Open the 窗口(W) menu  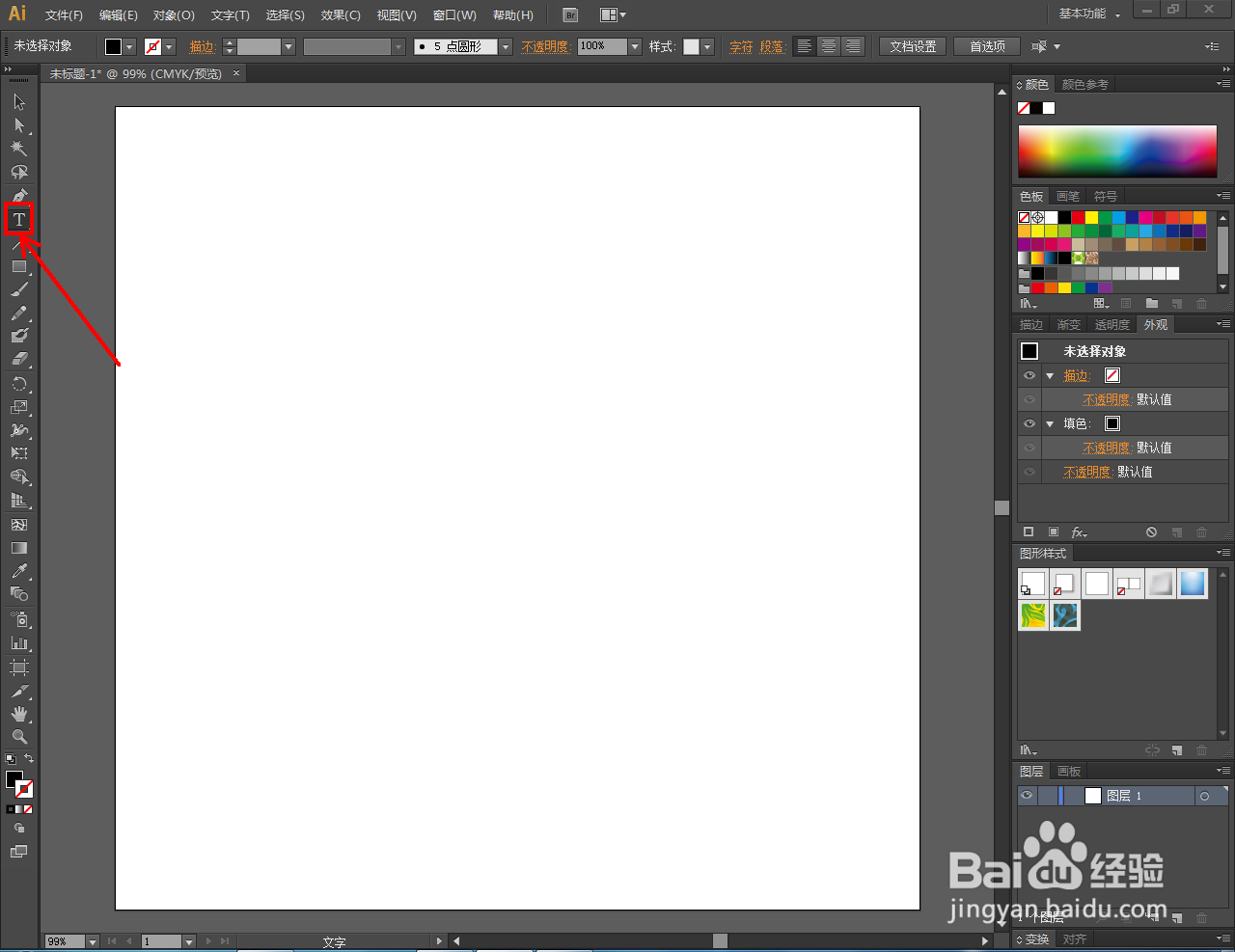[454, 15]
